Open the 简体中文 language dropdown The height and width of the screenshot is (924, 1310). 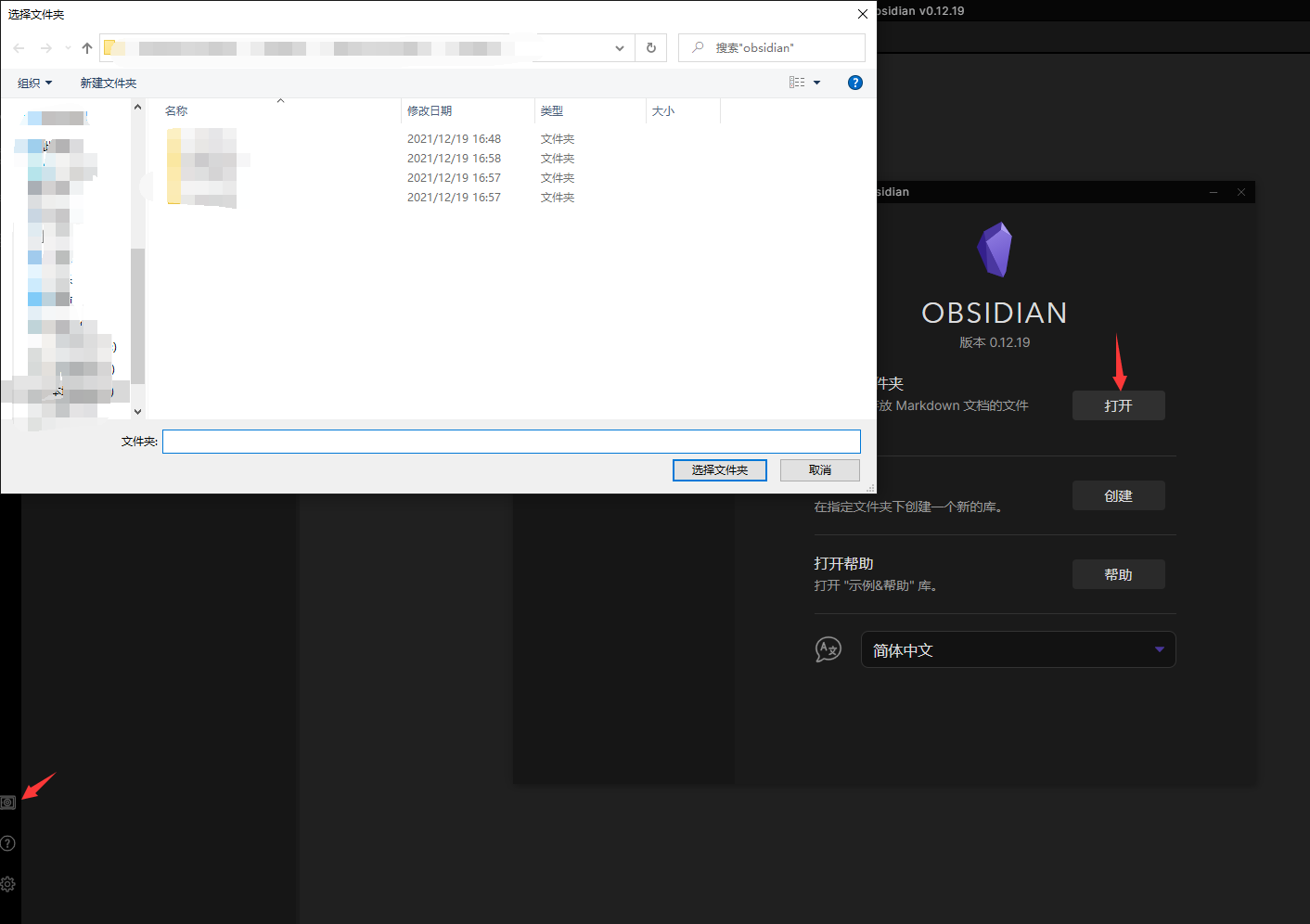click(1018, 649)
